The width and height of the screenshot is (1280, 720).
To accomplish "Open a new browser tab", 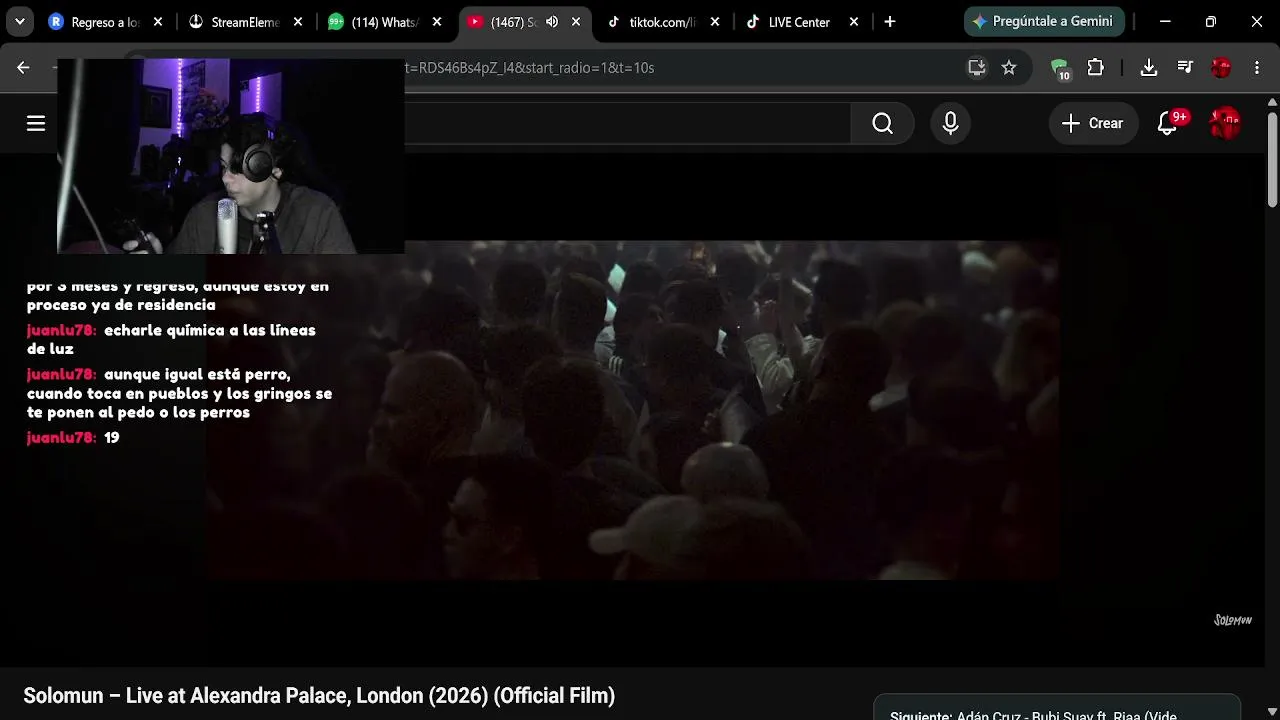I will click(x=890, y=22).
